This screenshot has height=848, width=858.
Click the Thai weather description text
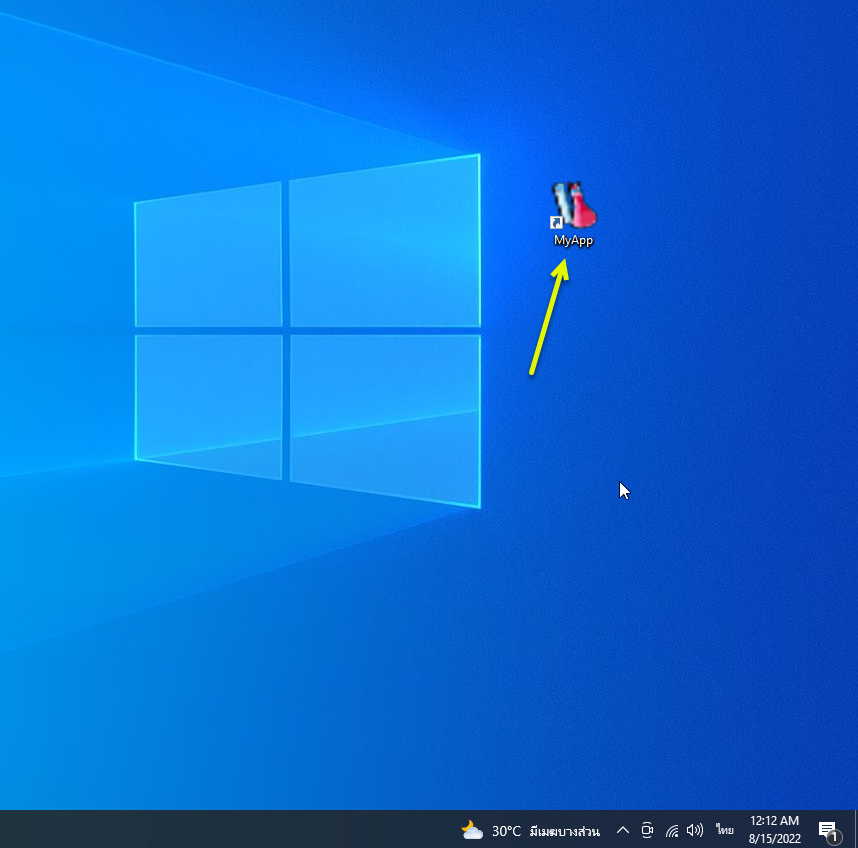click(x=564, y=832)
